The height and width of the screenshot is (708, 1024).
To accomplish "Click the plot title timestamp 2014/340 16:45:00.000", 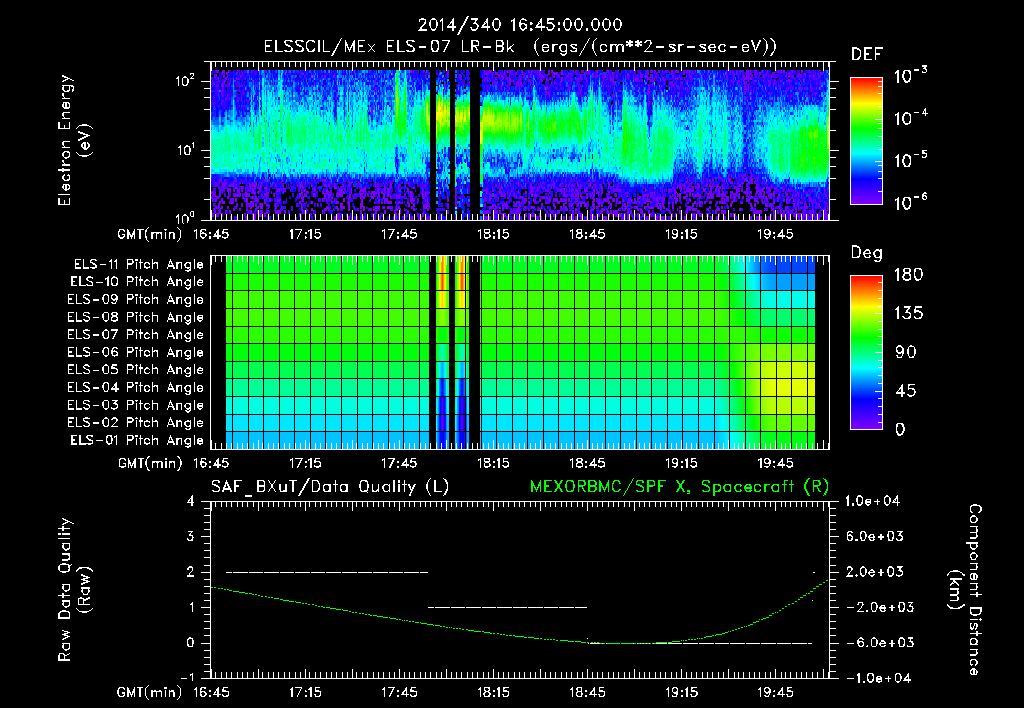I will coord(520,25).
